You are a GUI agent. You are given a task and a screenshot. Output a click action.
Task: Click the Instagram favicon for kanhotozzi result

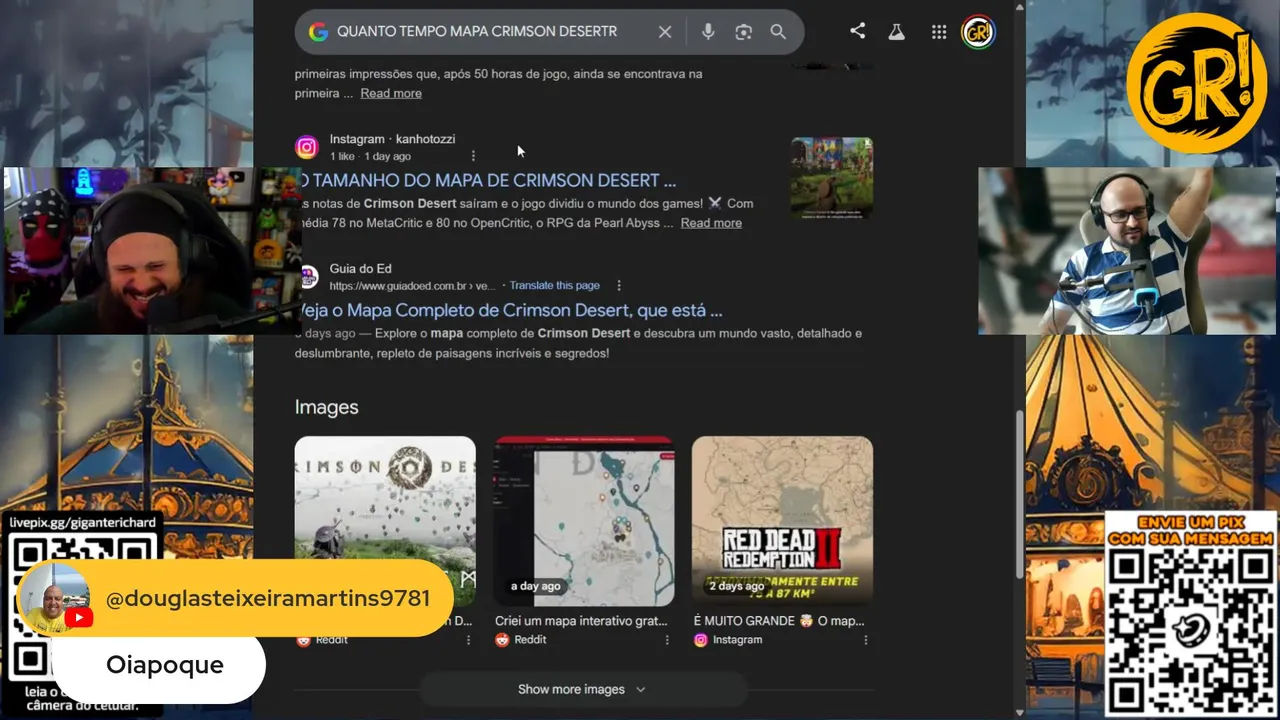[307, 147]
